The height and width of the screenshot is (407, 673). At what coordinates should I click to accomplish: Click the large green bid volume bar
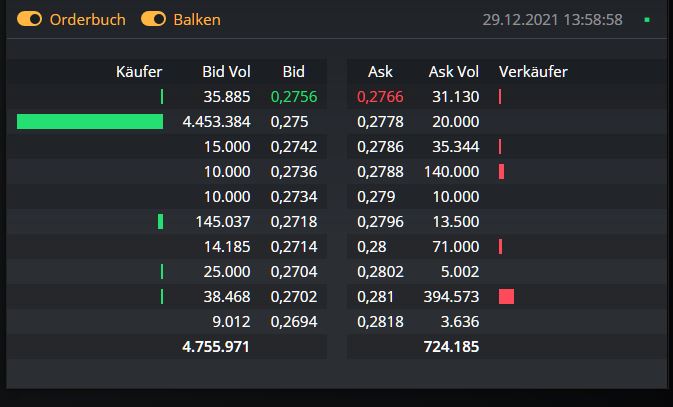tap(90, 122)
